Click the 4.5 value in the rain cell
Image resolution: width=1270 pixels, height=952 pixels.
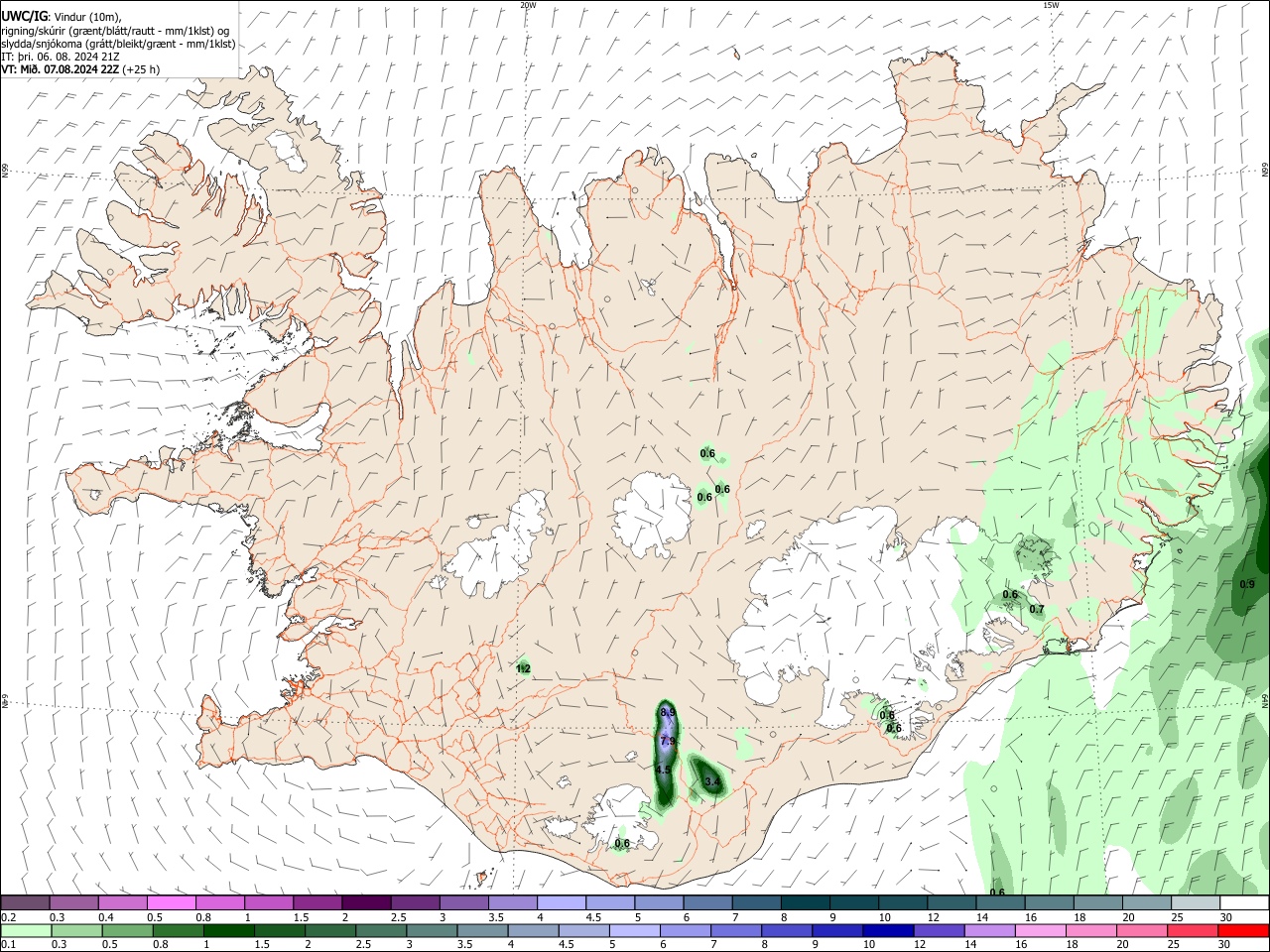coord(664,770)
